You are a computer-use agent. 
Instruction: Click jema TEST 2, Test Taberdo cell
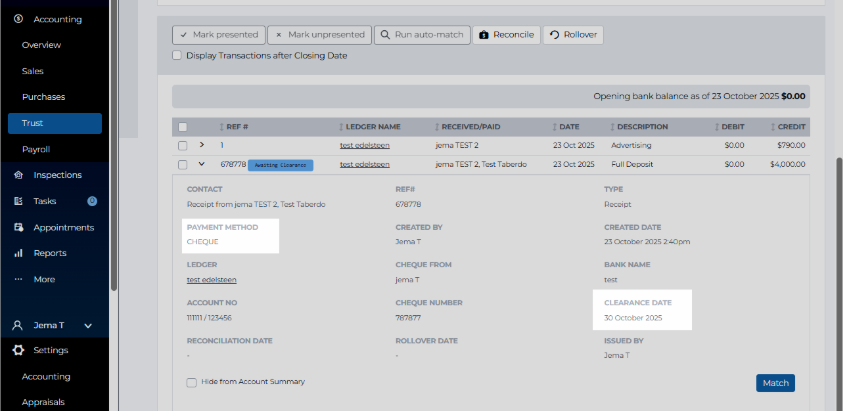481,165
